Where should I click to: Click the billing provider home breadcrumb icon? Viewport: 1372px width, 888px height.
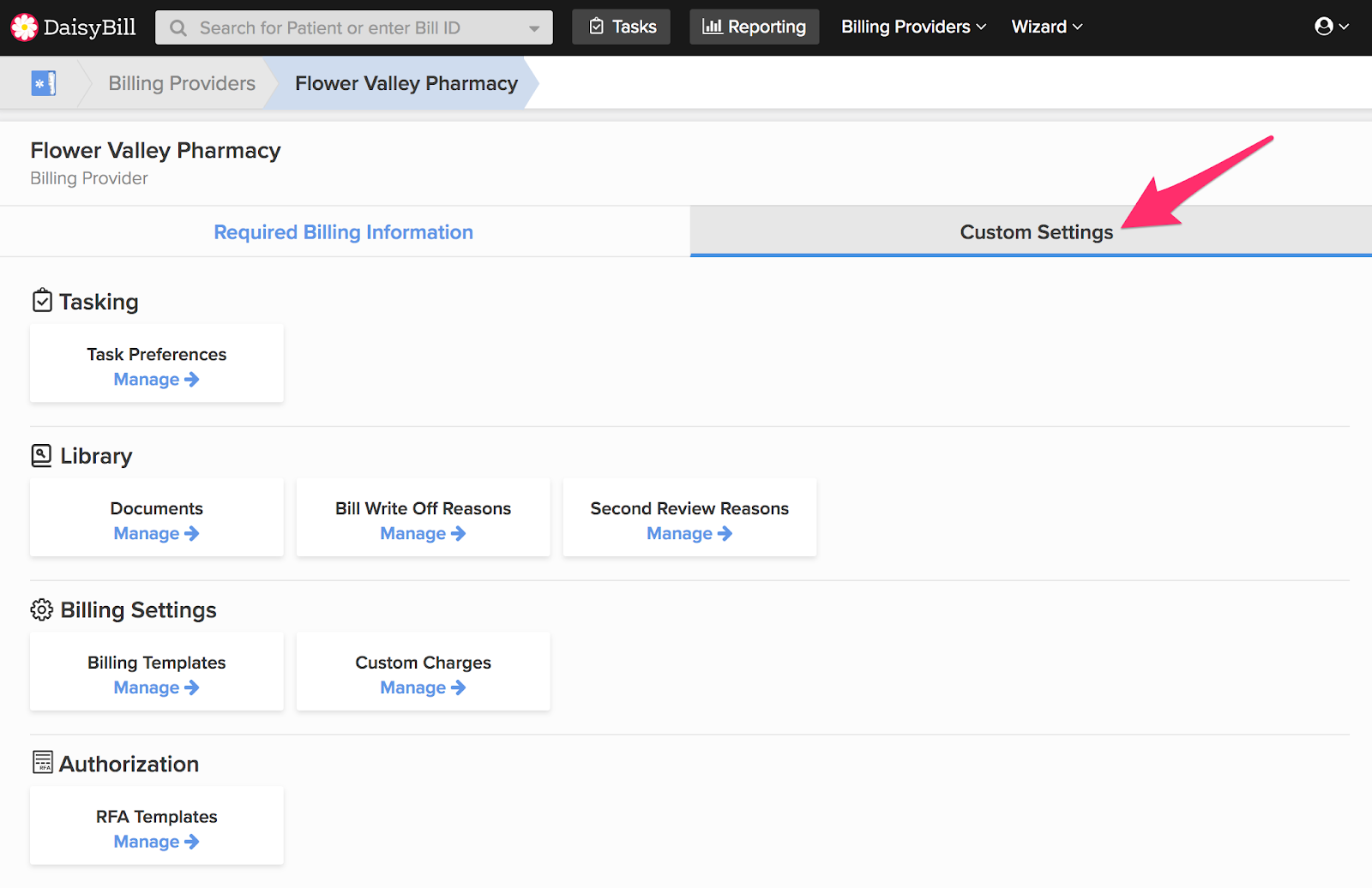coord(44,83)
